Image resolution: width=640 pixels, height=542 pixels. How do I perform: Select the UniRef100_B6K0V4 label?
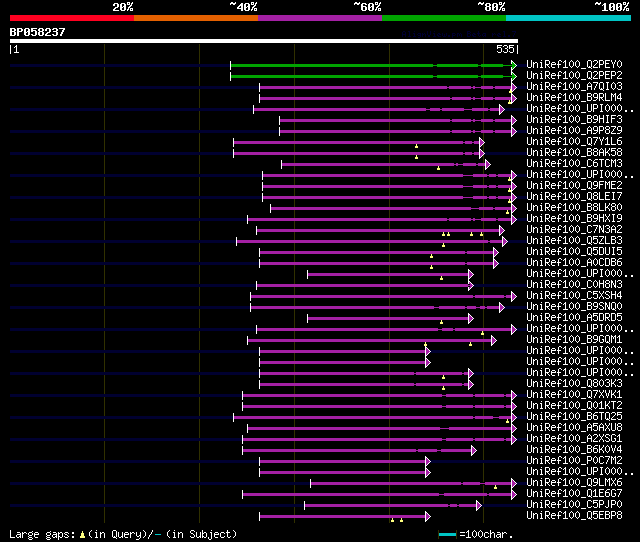coord(574,450)
